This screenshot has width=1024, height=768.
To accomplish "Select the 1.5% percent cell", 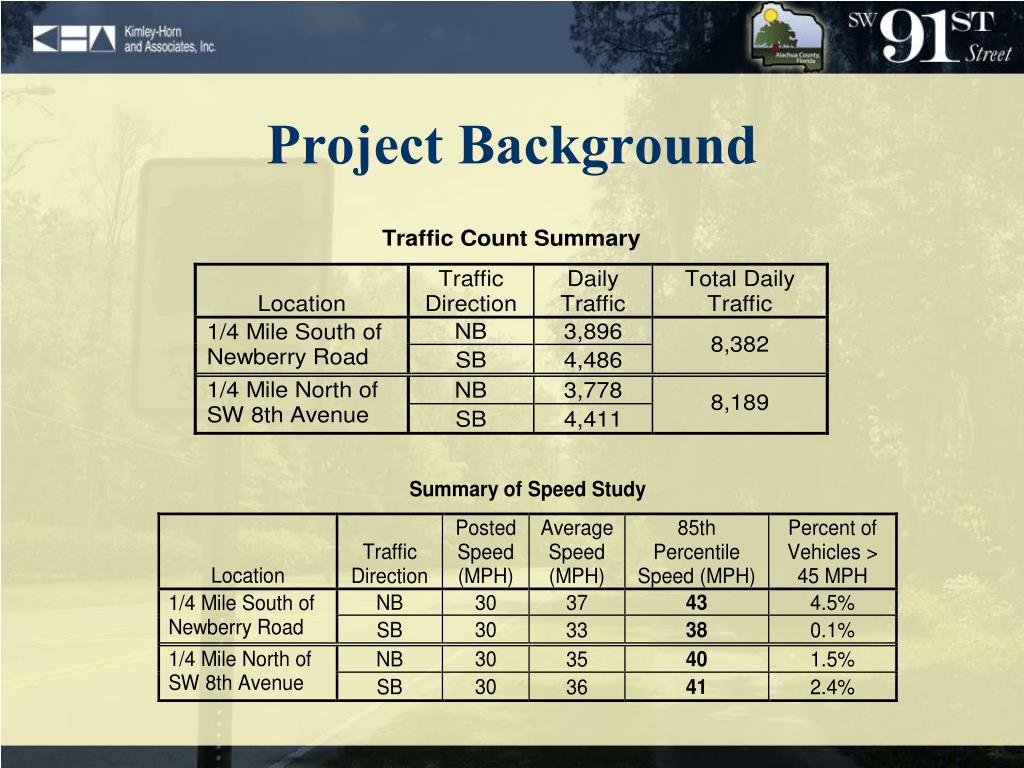I will pos(833,659).
